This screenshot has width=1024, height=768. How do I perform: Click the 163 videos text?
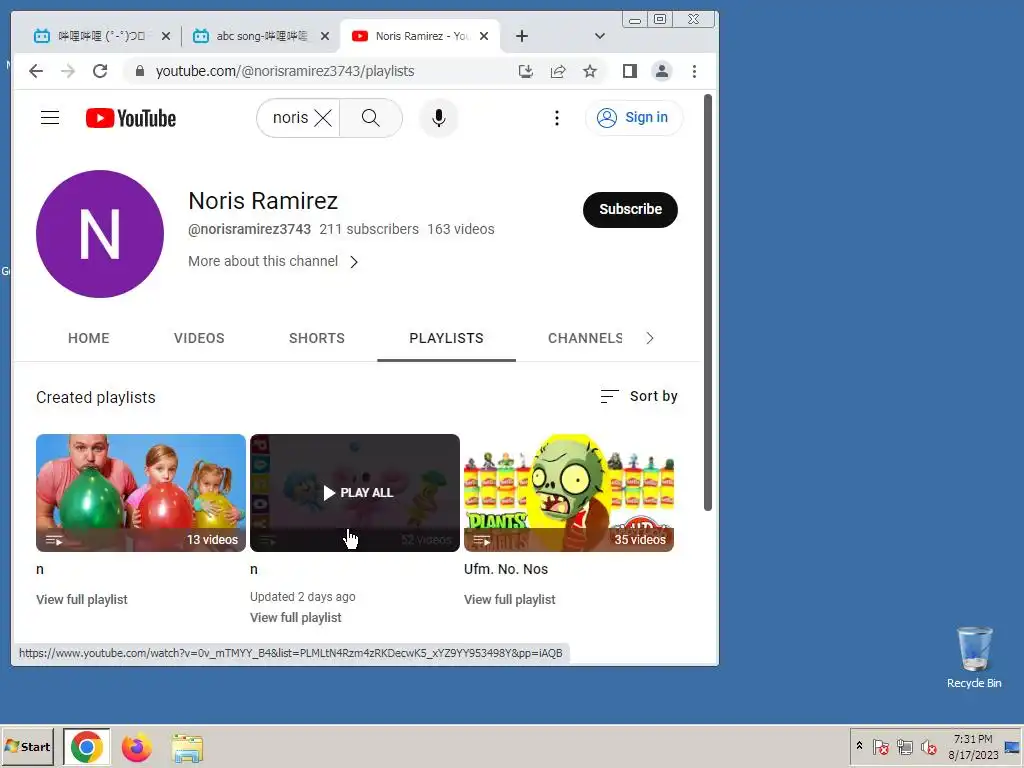[x=461, y=229]
